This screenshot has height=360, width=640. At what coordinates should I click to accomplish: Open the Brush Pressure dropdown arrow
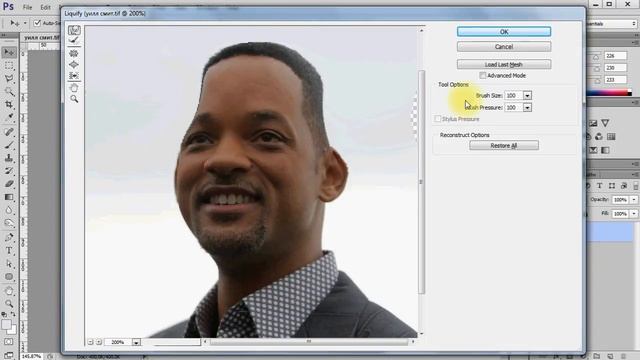(x=527, y=107)
